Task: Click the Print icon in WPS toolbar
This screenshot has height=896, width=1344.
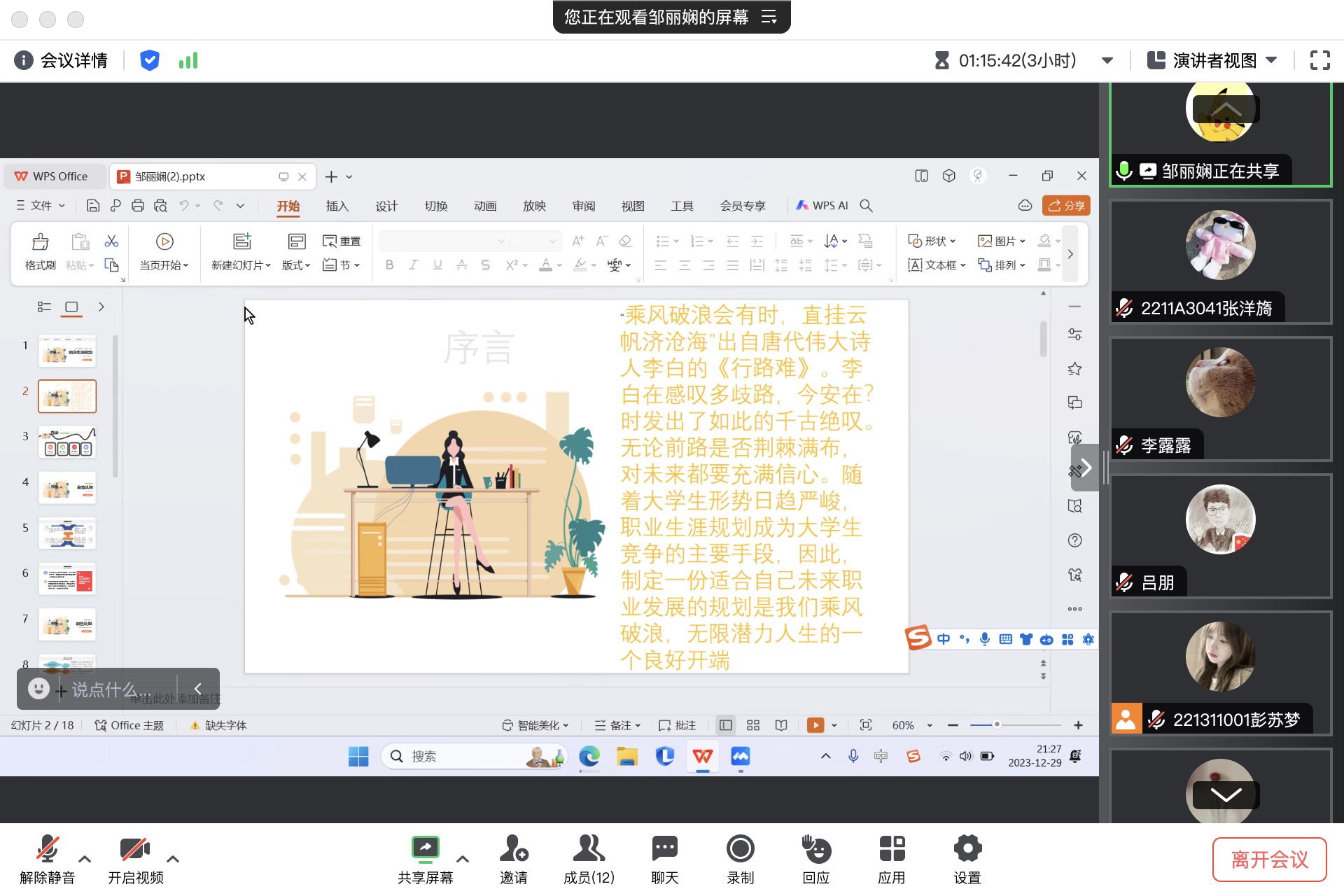Action: pos(138,206)
